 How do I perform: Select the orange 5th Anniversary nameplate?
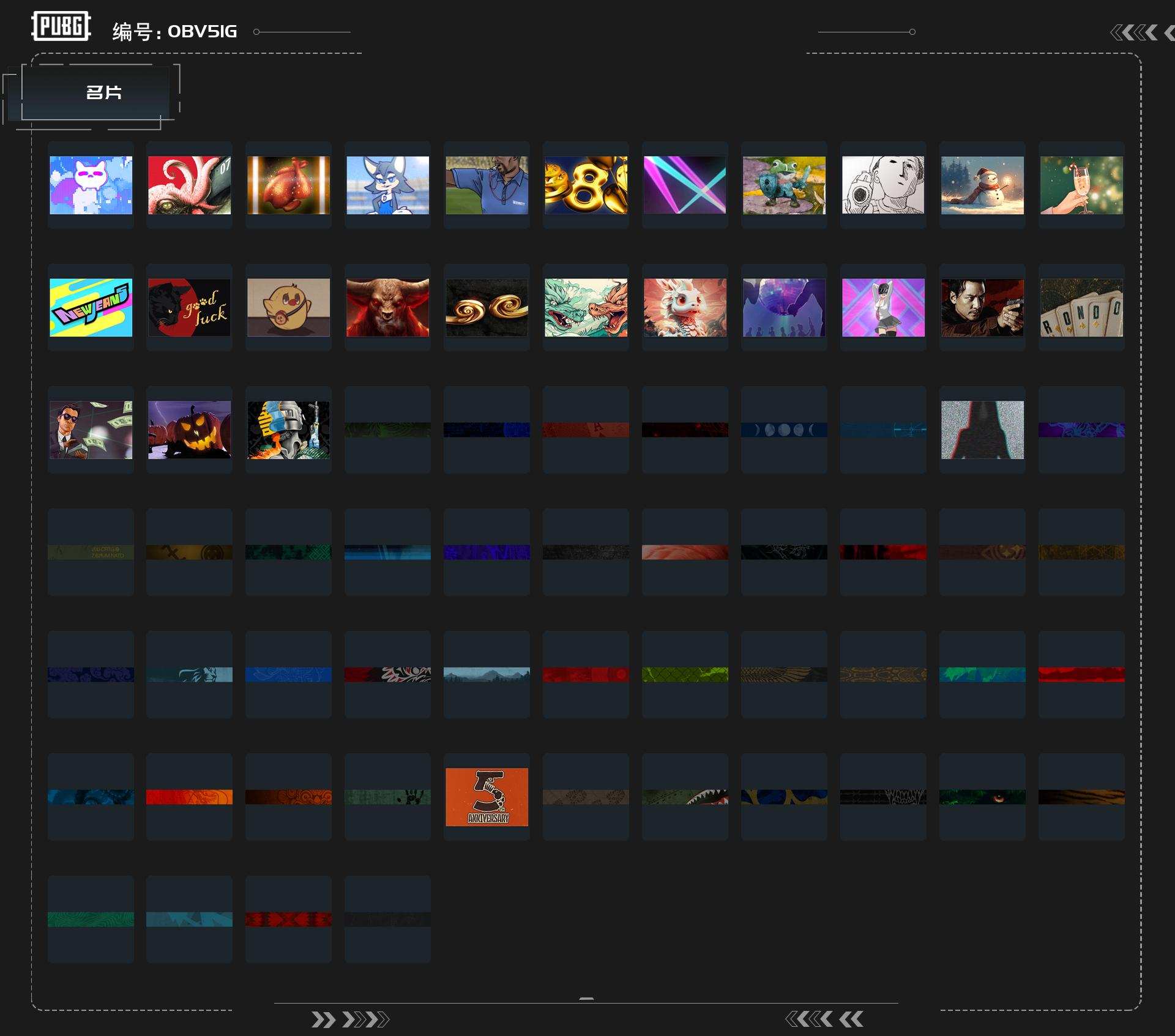(x=487, y=797)
